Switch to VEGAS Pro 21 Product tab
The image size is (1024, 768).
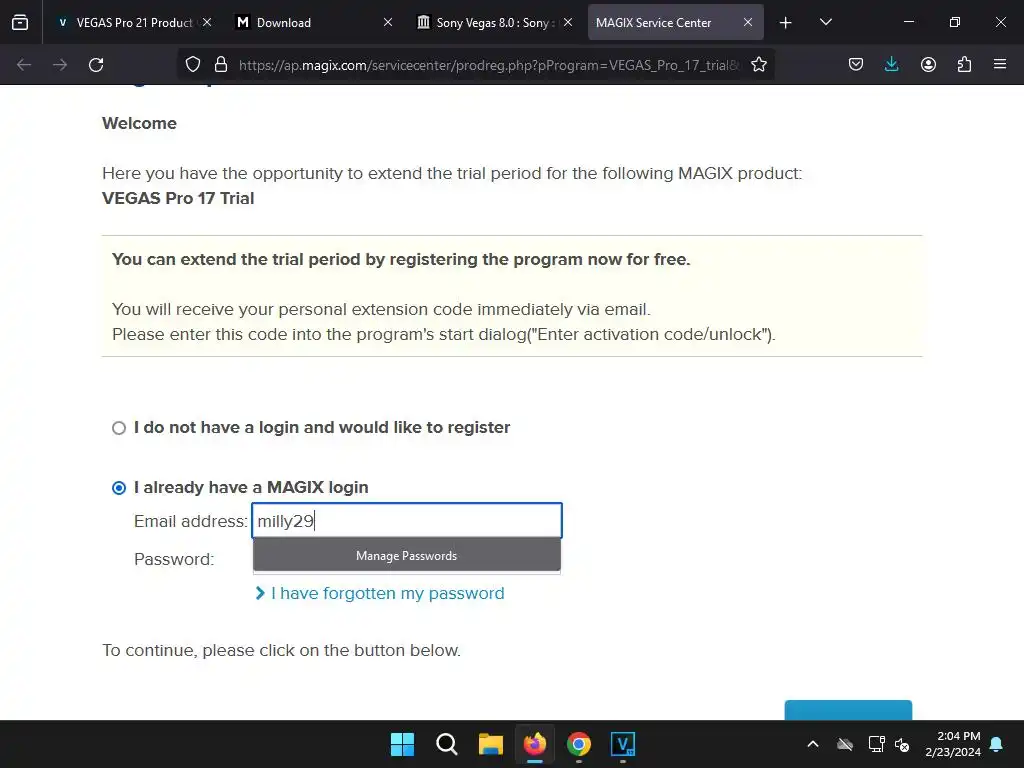(134, 22)
